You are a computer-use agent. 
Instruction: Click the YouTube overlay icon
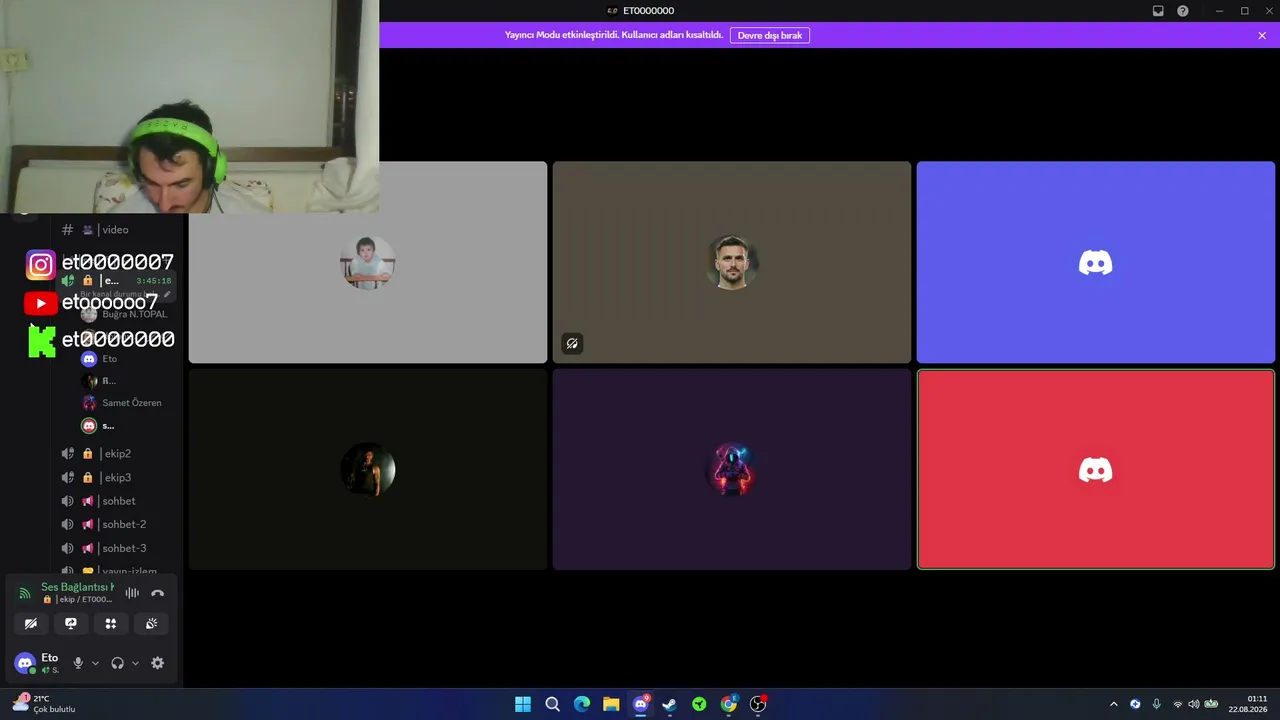[41, 303]
